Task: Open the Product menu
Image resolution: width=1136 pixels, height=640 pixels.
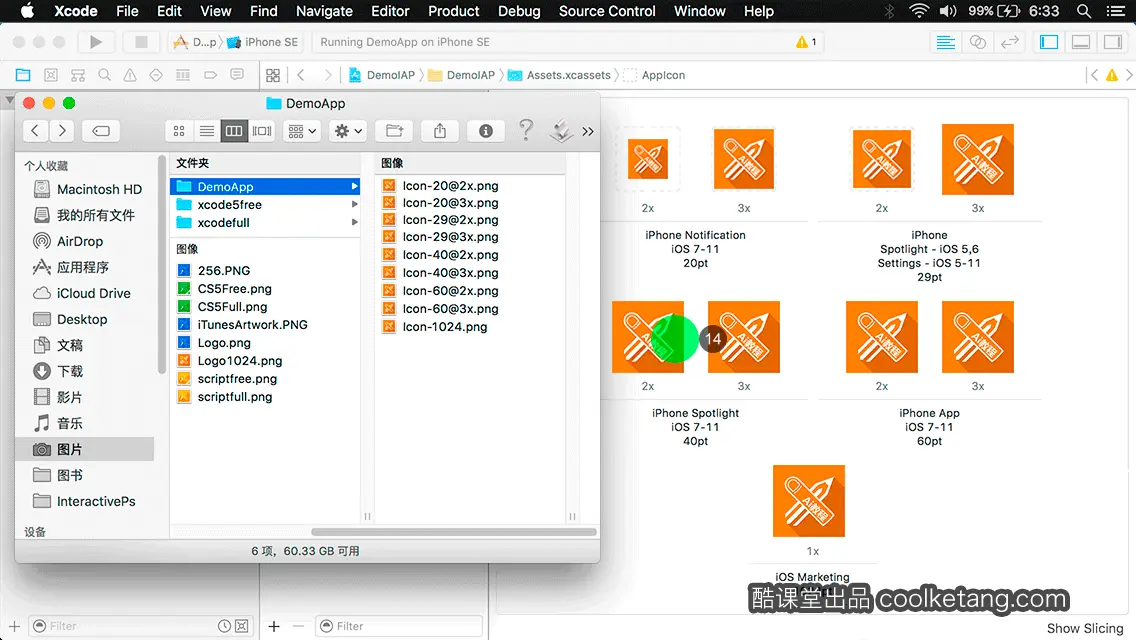Action: point(454,11)
